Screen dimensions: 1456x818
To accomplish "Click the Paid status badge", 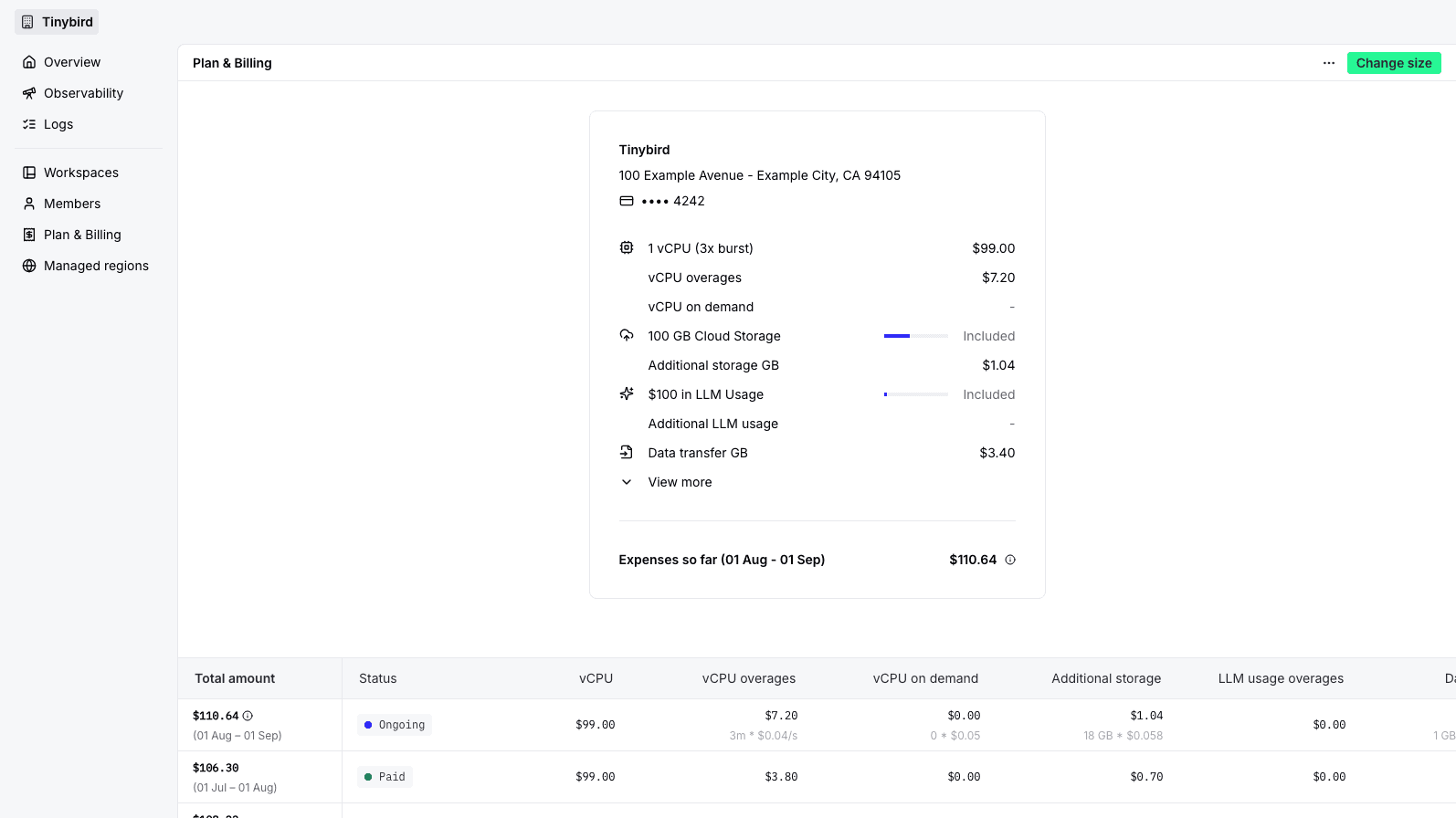I will [x=385, y=777].
